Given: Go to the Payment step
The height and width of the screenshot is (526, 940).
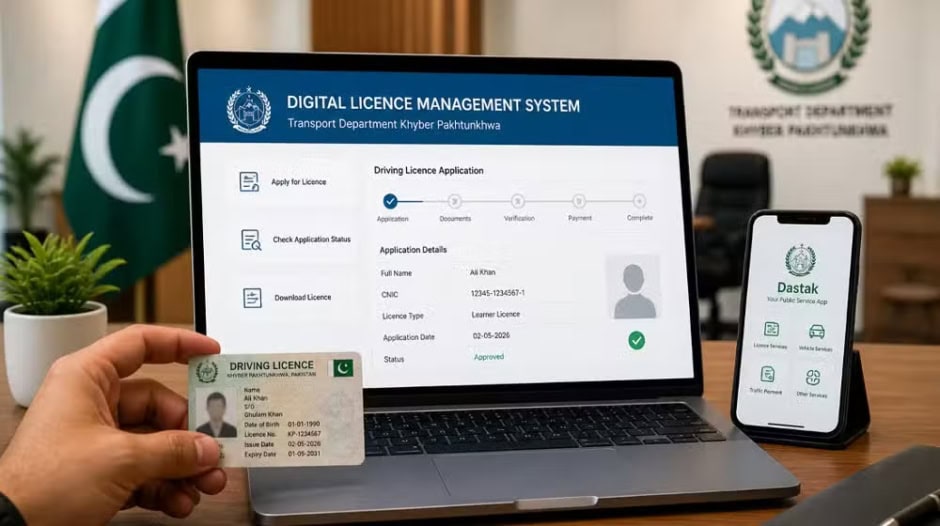Looking at the screenshot, I should (x=579, y=201).
